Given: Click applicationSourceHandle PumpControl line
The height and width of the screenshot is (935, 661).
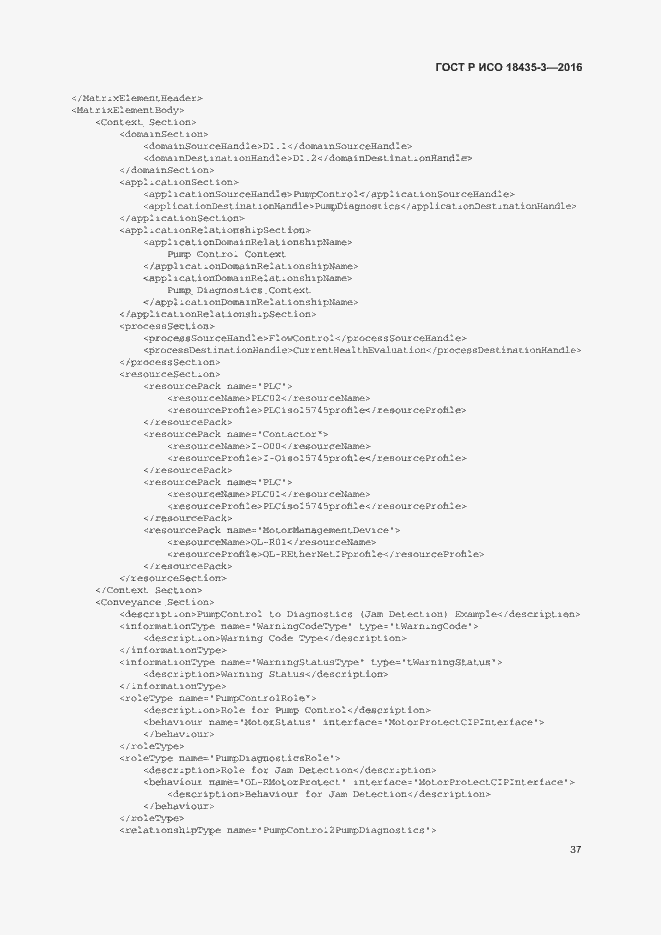Looking at the screenshot, I should [x=328, y=194].
